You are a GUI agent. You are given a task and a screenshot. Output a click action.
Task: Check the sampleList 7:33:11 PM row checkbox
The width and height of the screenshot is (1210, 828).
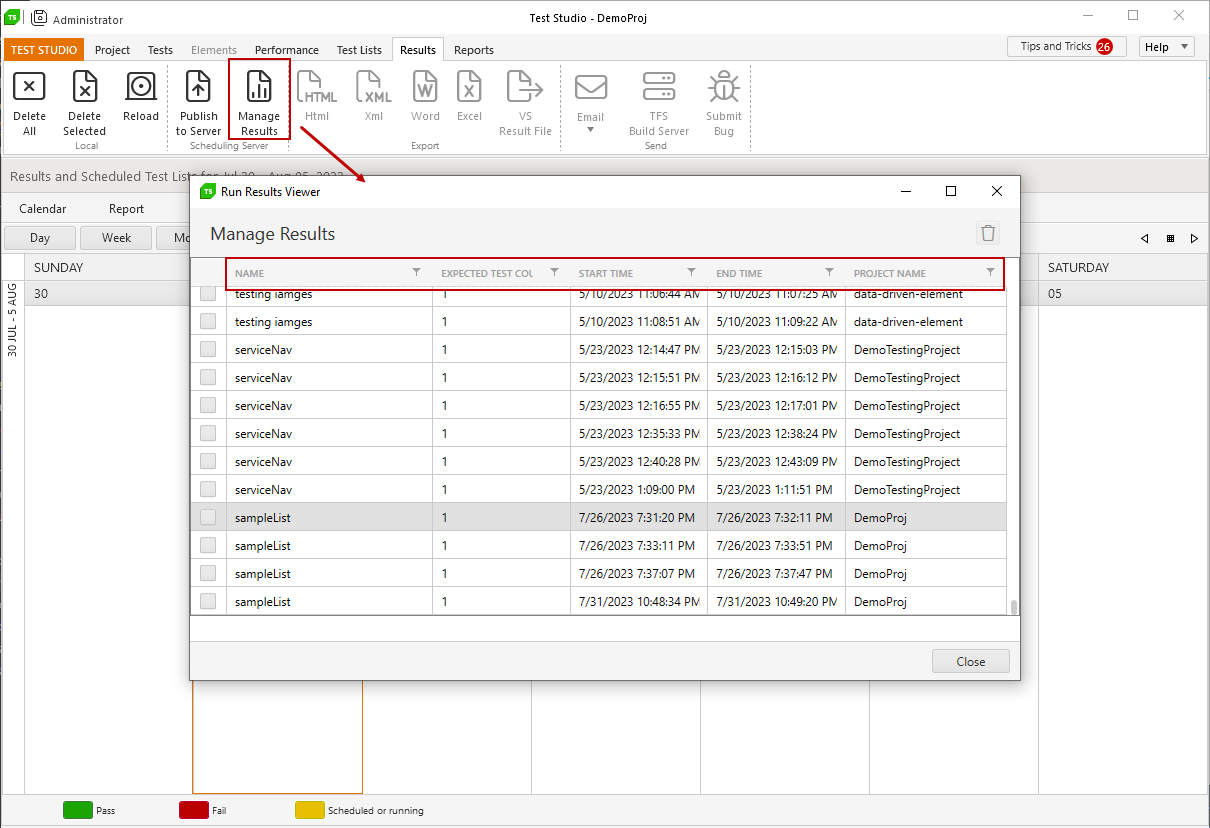click(208, 546)
